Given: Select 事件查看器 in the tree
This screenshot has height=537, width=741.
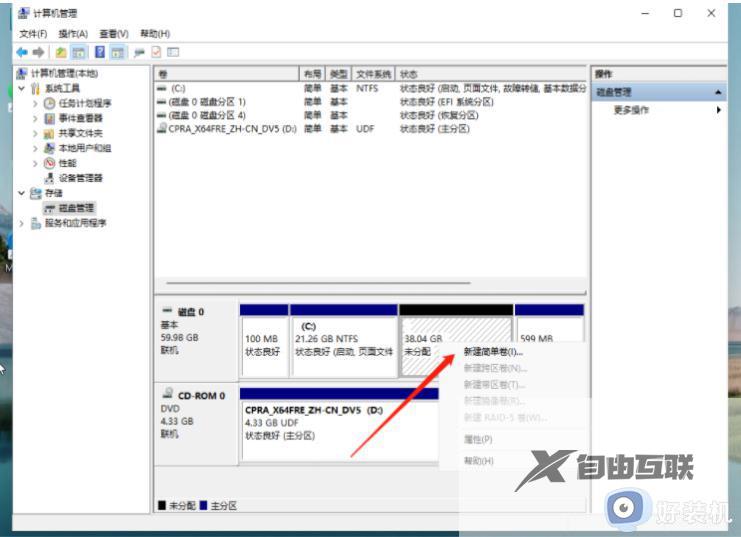Looking at the screenshot, I should tap(80, 118).
